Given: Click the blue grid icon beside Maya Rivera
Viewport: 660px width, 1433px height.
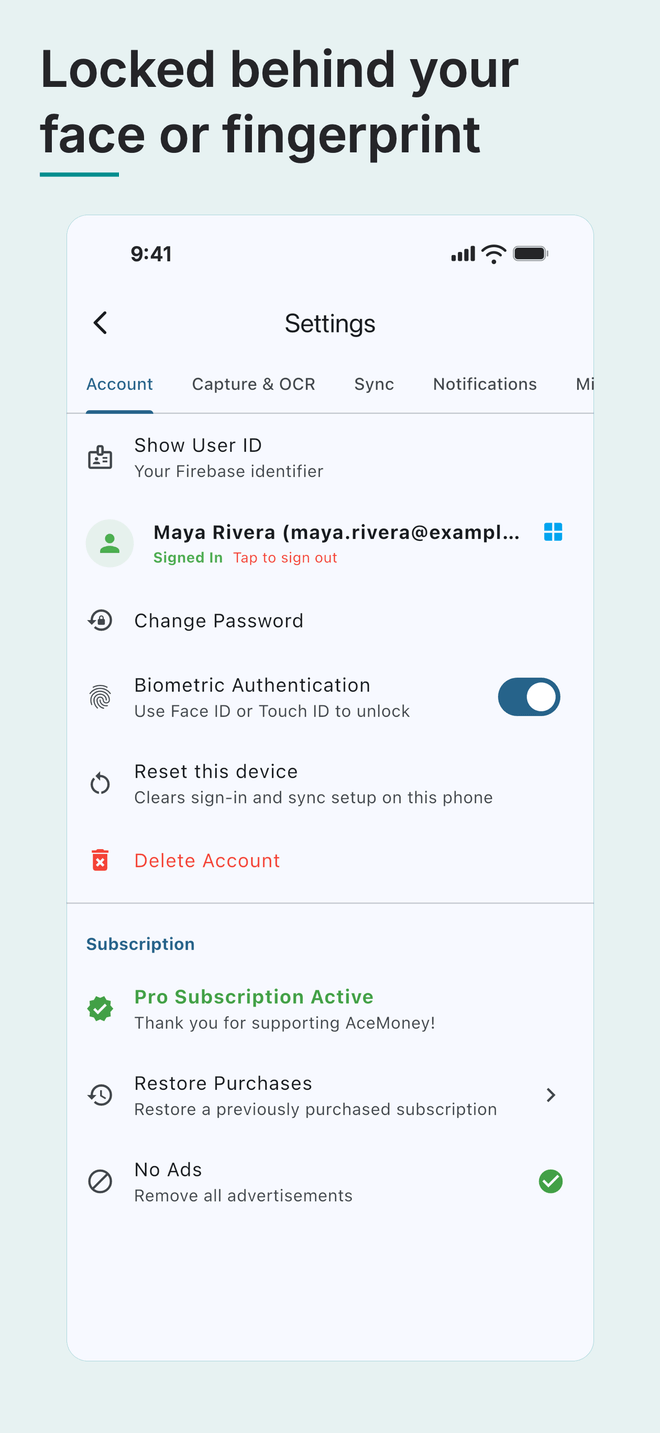Looking at the screenshot, I should (x=553, y=532).
